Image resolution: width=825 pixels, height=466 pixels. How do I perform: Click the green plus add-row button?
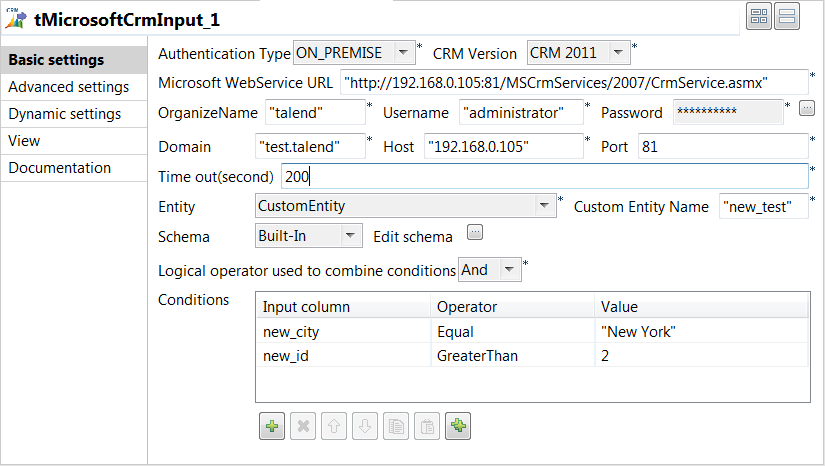tap(271, 426)
